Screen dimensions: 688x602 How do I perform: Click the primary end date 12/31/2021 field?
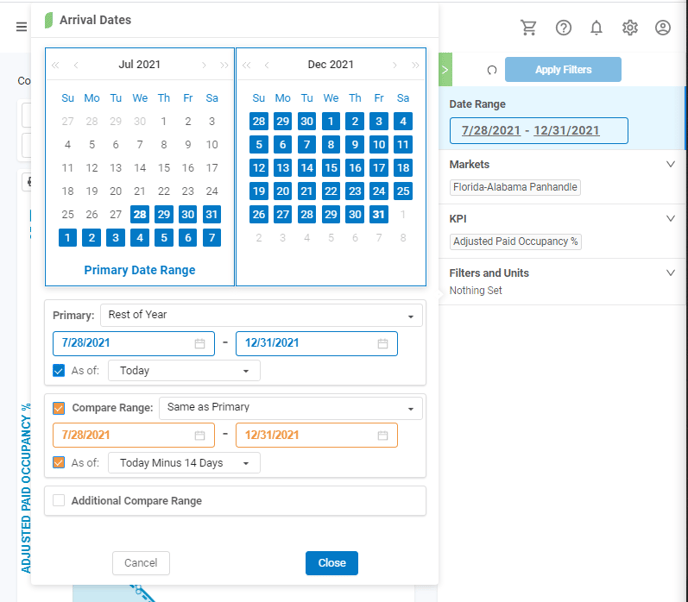click(x=316, y=344)
